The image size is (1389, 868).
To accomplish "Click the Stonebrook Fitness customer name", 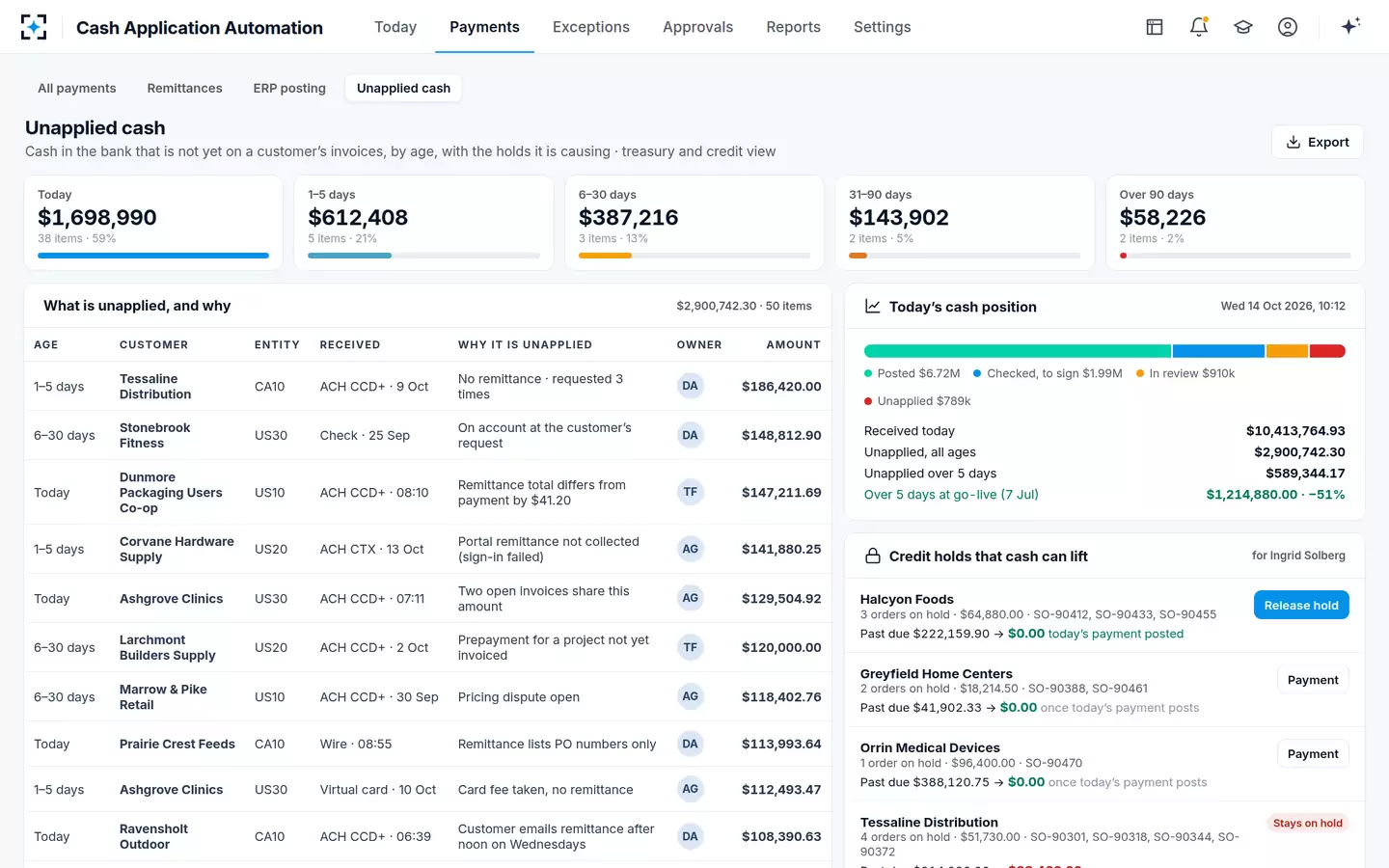I will coord(154,435).
